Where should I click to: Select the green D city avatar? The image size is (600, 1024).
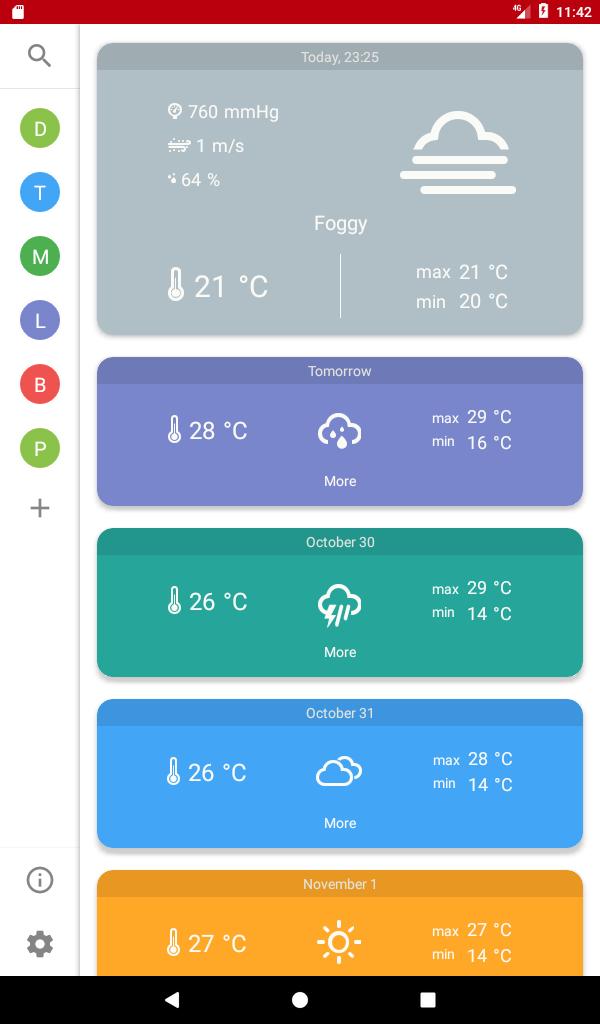[x=40, y=128]
